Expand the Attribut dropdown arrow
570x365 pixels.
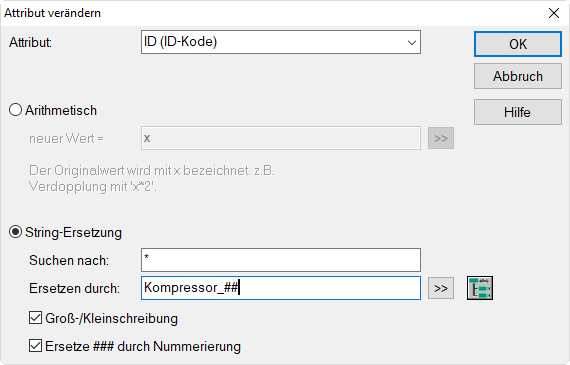(412, 43)
